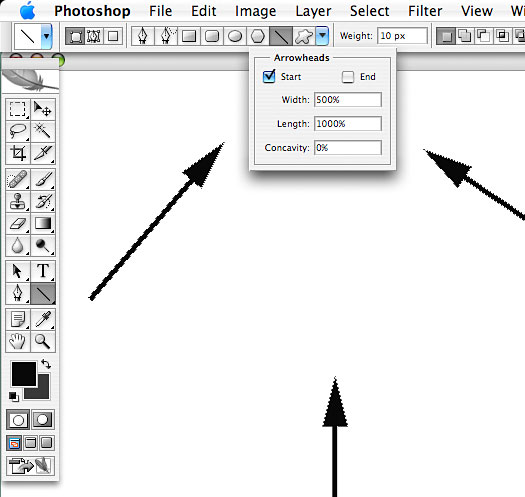Screen dimensions: 525x497
Task: Swap foreground and background colors
Action: point(46,364)
